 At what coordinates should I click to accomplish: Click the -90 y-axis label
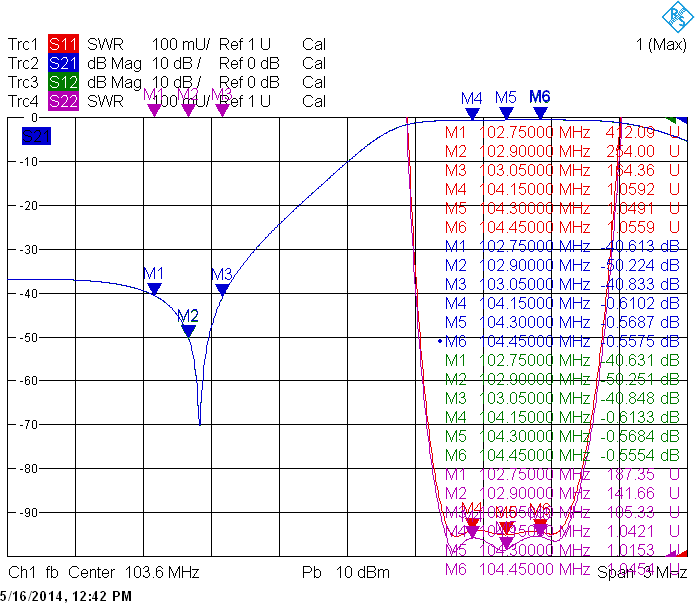[x=29, y=513]
